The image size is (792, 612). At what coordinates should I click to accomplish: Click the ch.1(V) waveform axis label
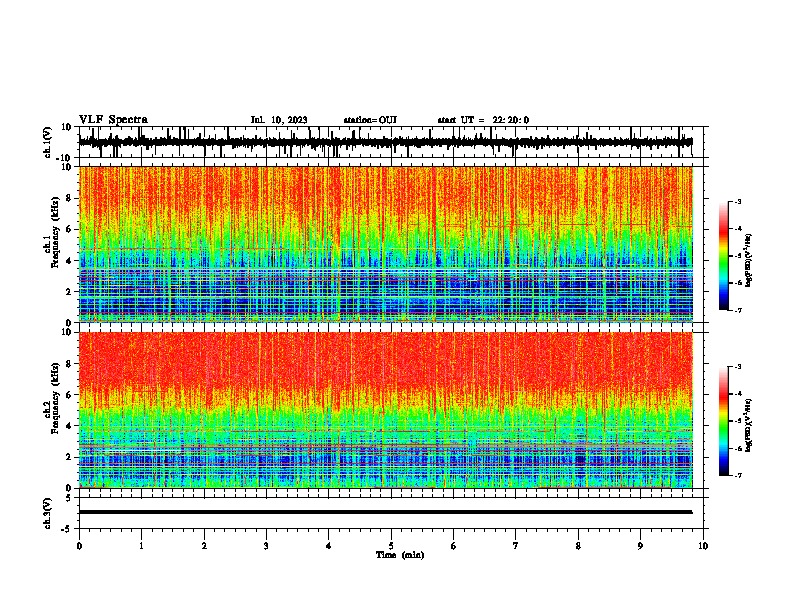pos(48,142)
